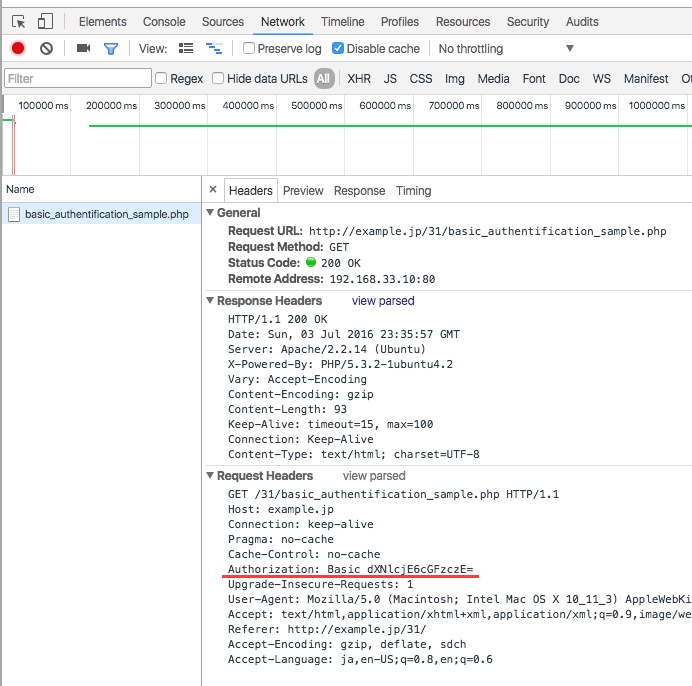The image size is (692, 686).
Task: Switch to the Profiles tab
Action: tap(400, 22)
